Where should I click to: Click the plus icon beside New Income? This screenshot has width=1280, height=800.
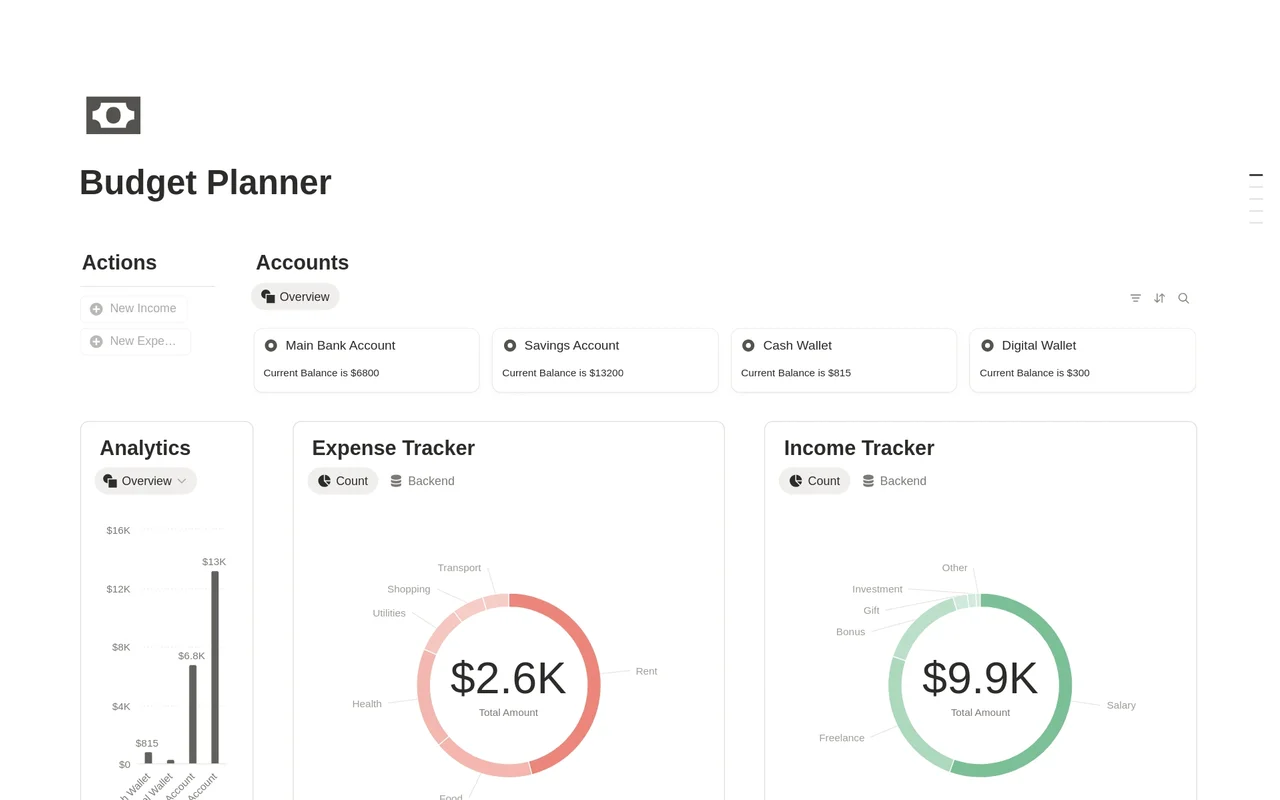(96, 309)
